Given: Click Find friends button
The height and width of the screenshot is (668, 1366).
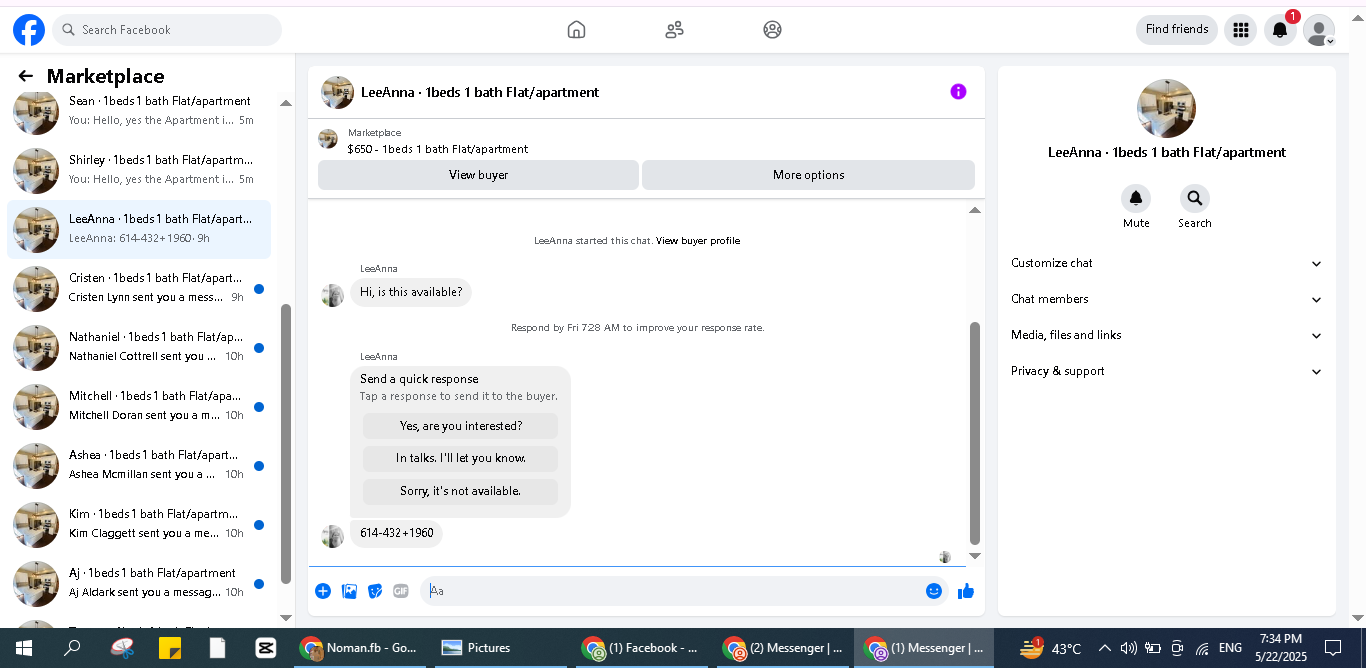Looking at the screenshot, I should tap(1177, 30).
